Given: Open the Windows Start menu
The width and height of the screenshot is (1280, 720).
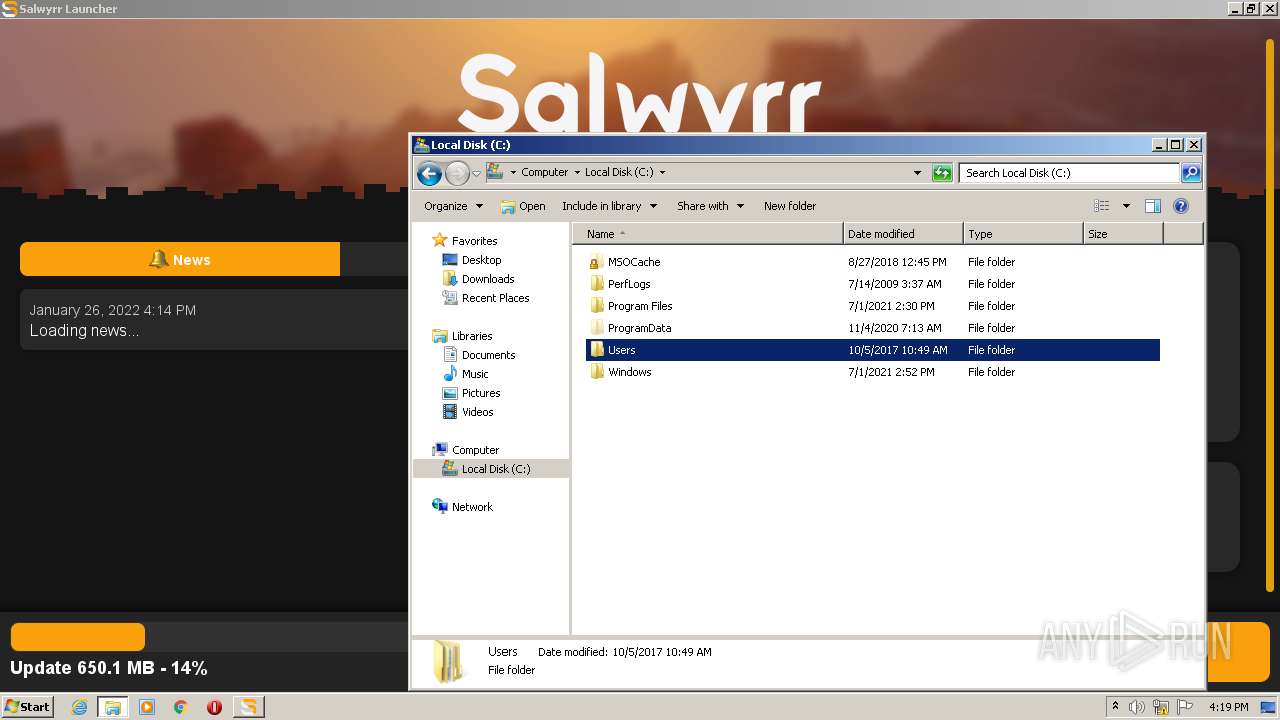Looking at the screenshot, I should pos(27,707).
